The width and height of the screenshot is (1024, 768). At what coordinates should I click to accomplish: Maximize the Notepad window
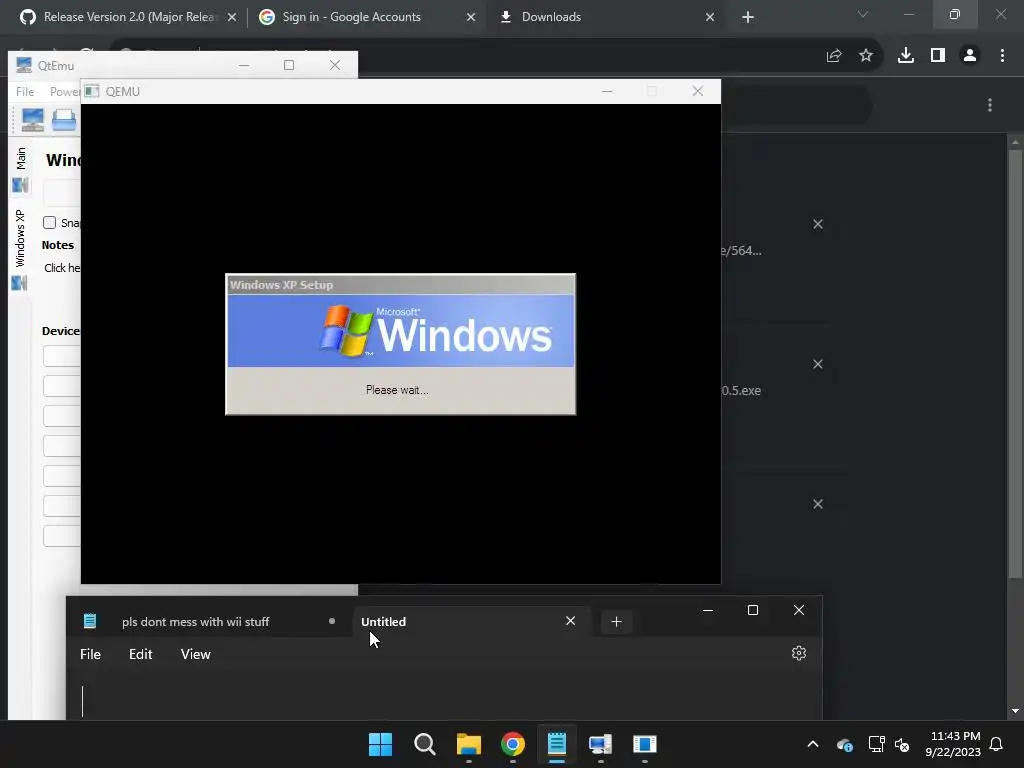pyautogui.click(x=753, y=610)
